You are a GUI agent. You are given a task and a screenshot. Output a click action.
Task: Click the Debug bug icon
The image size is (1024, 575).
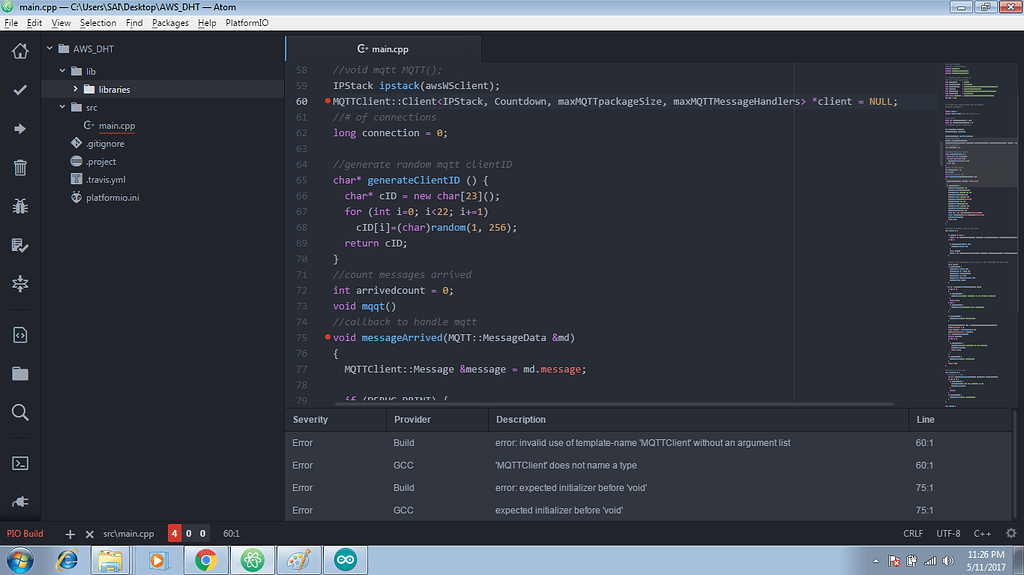[x=20, y=206]
